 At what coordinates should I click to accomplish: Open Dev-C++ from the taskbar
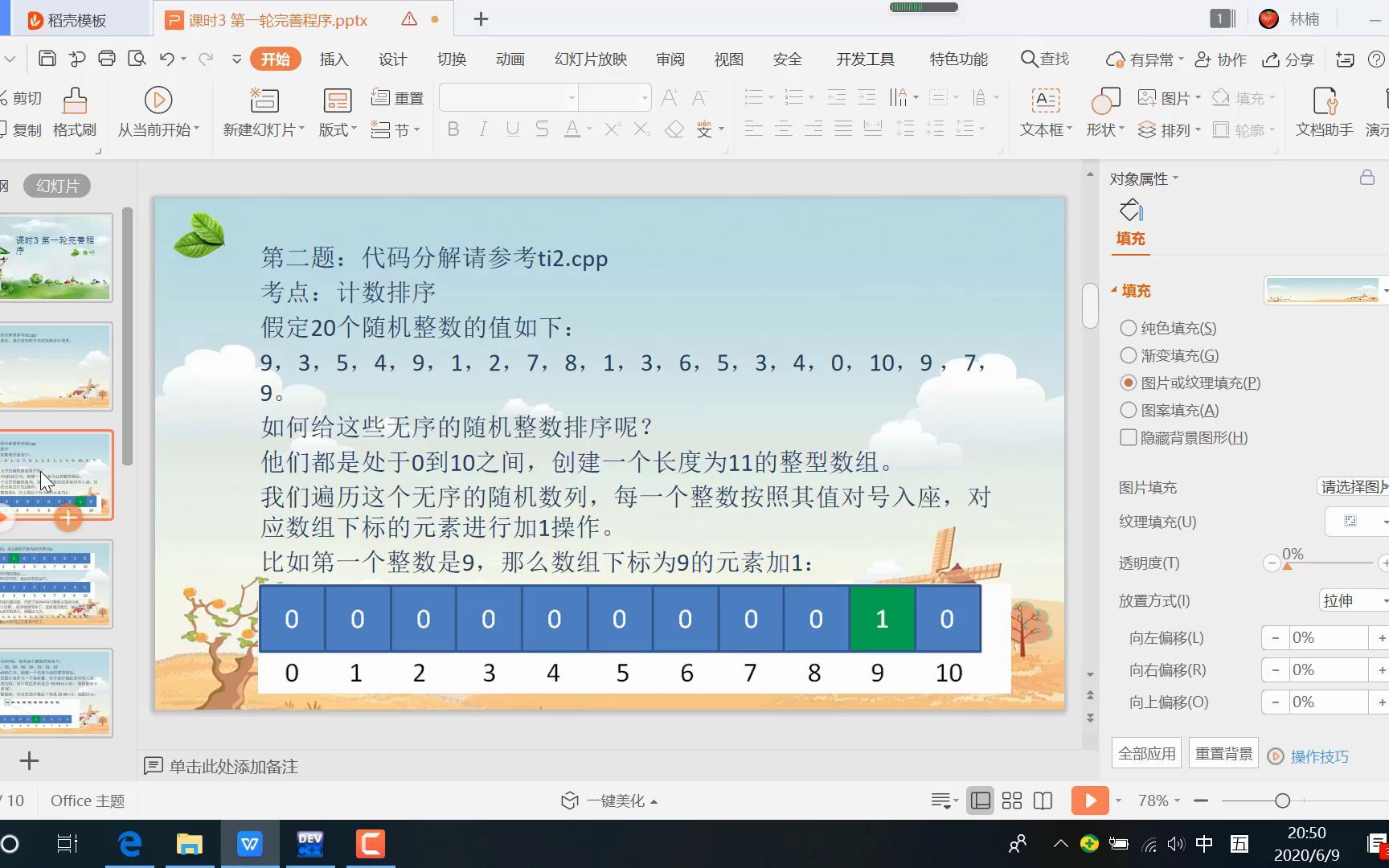[309, 844]
